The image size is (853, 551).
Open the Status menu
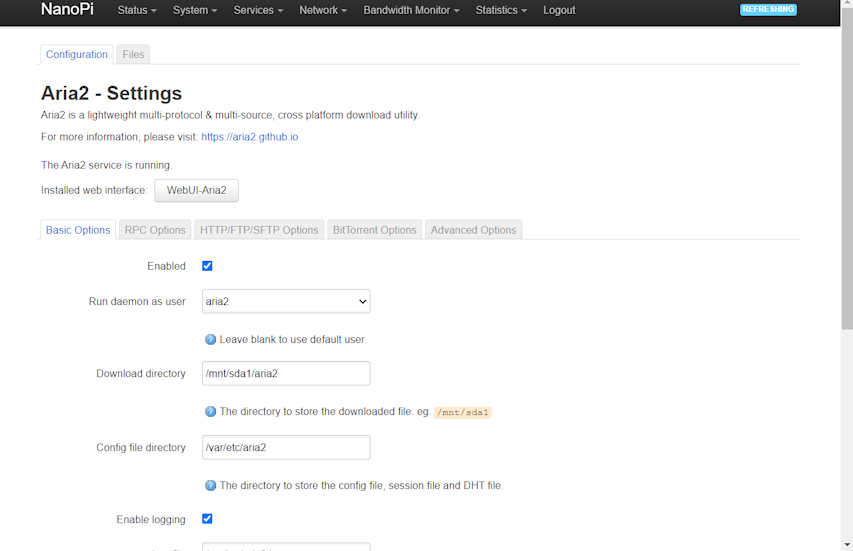click(137, 10)
